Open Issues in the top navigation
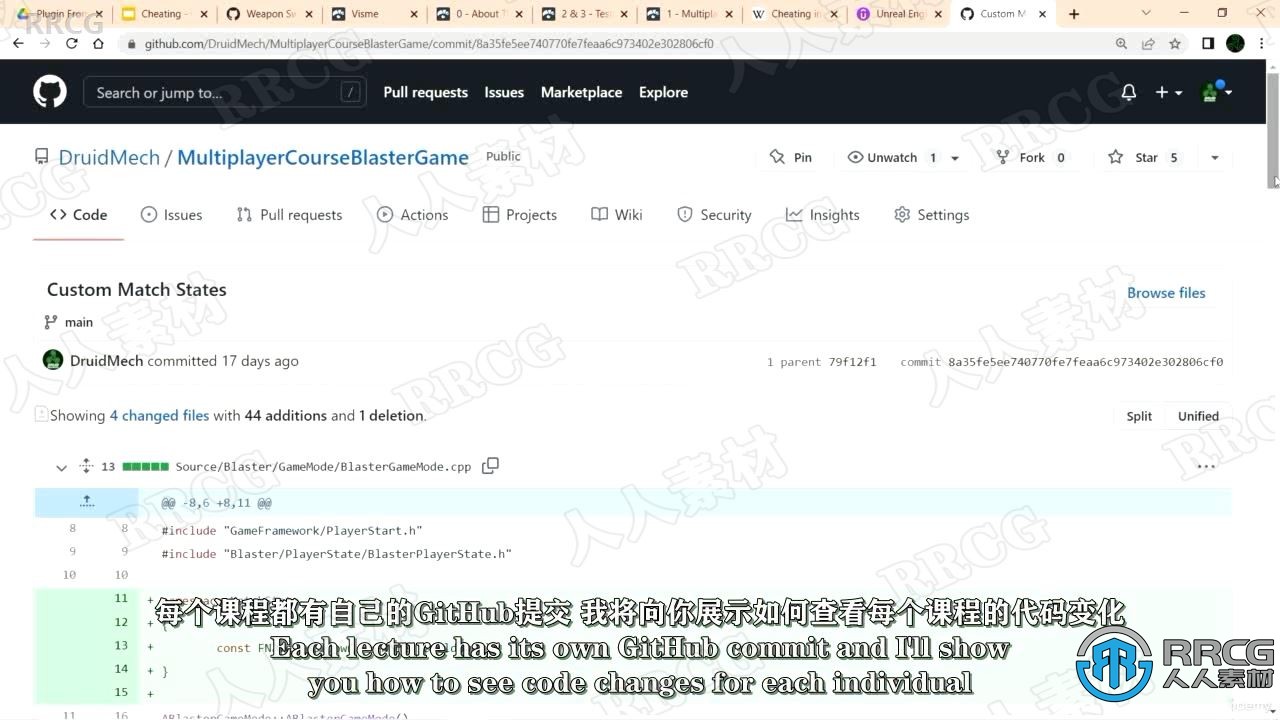 (504, 92)
